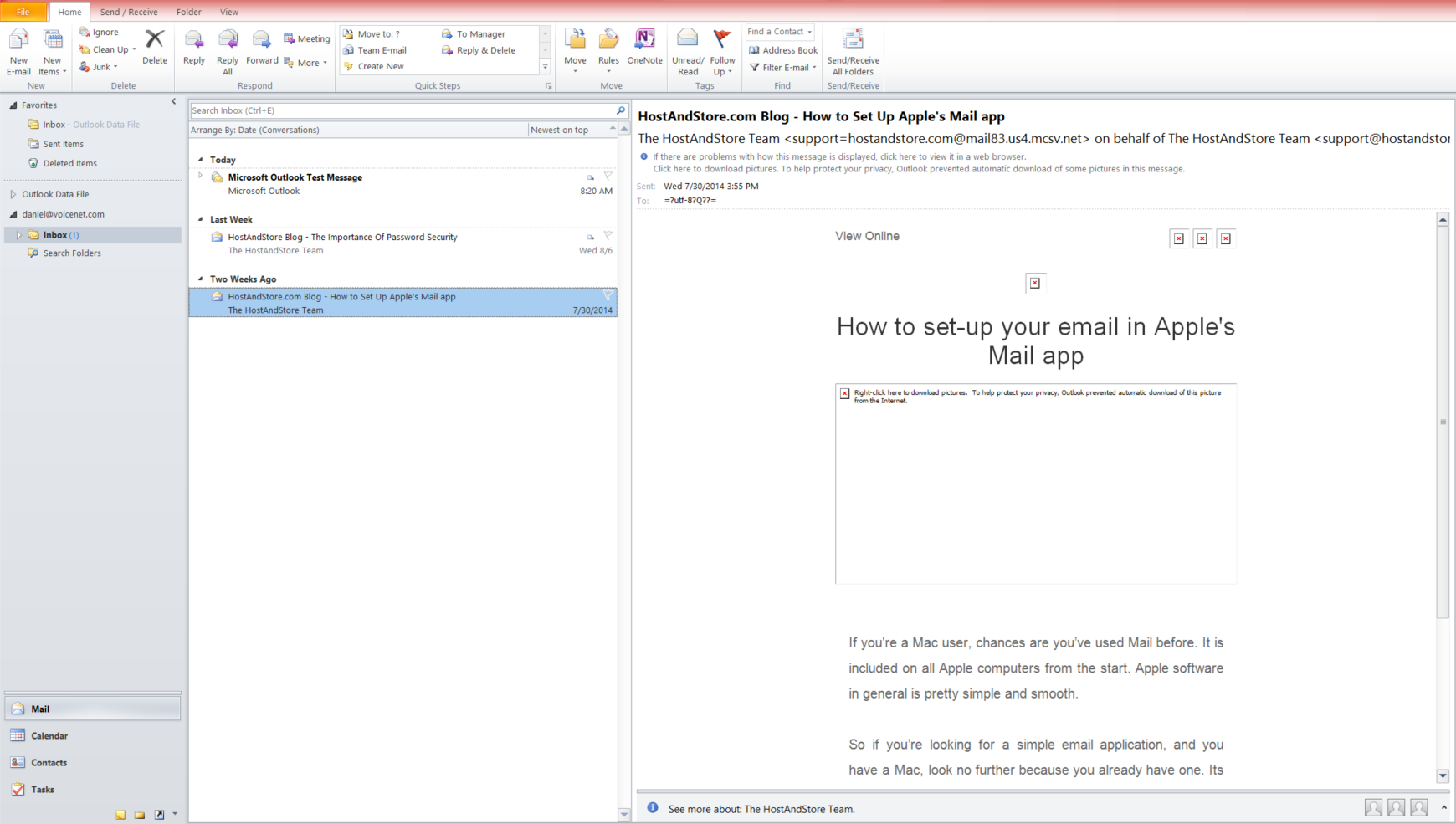Toggle Newest on top sort order

(x=572, y=130)
